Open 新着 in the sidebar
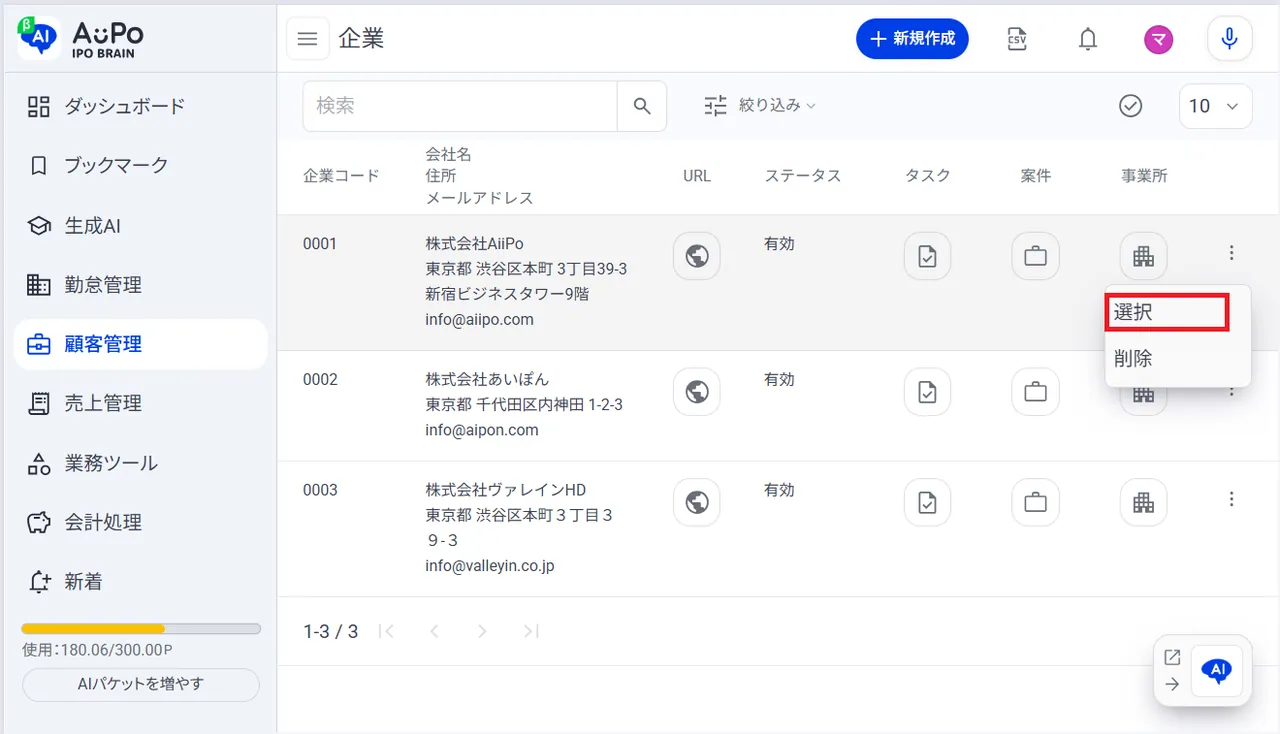Image resolution: width=1280 pixels, height=734 pixels. [x=141, y=581]
